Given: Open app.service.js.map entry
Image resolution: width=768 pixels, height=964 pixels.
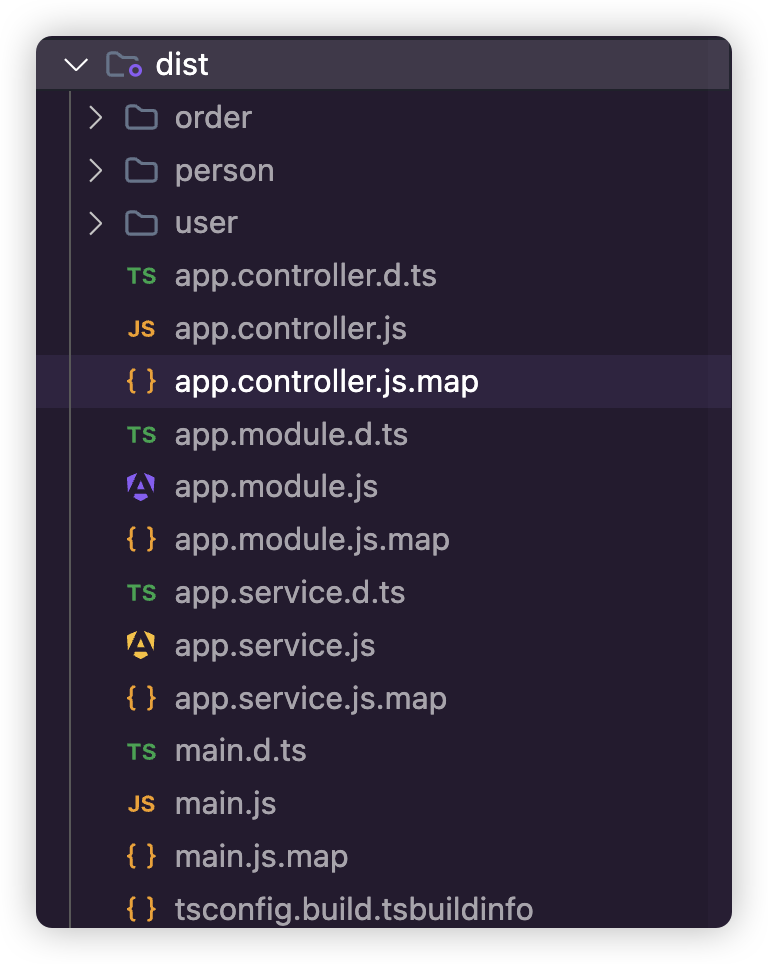Looking at the screenshot, I should coord(310,698).
